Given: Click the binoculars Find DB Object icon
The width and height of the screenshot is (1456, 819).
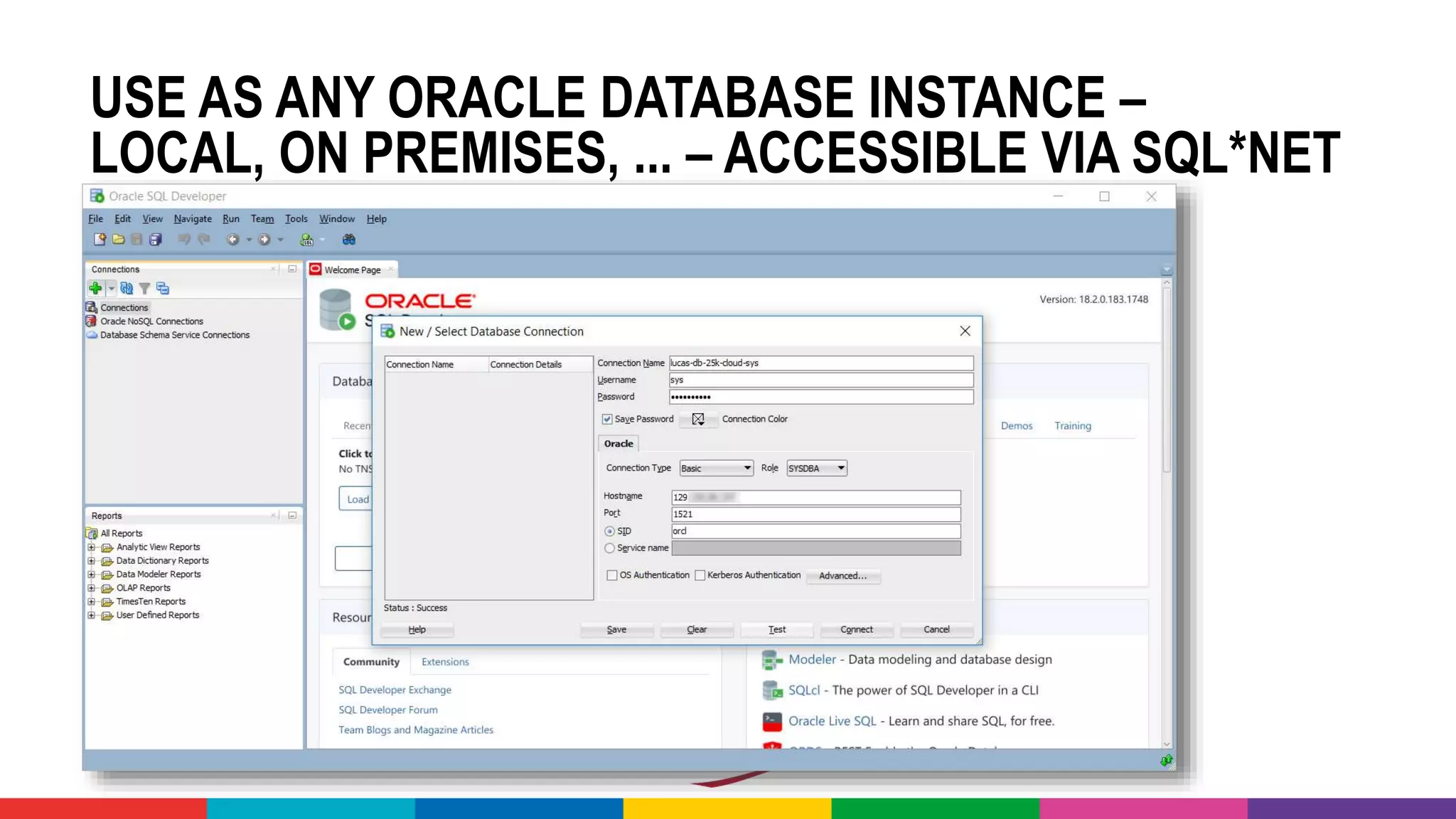Looking at the screenshot, I should click(x=348, y=240).
